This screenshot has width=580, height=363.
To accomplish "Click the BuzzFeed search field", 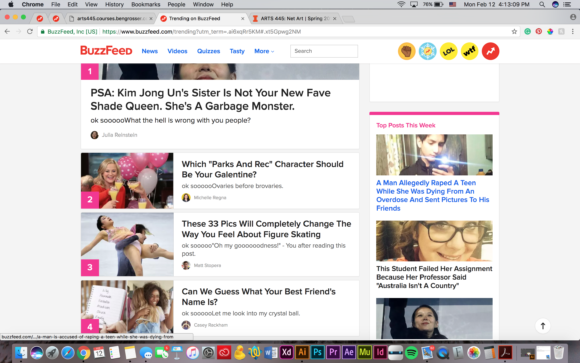I will point(324,51).
